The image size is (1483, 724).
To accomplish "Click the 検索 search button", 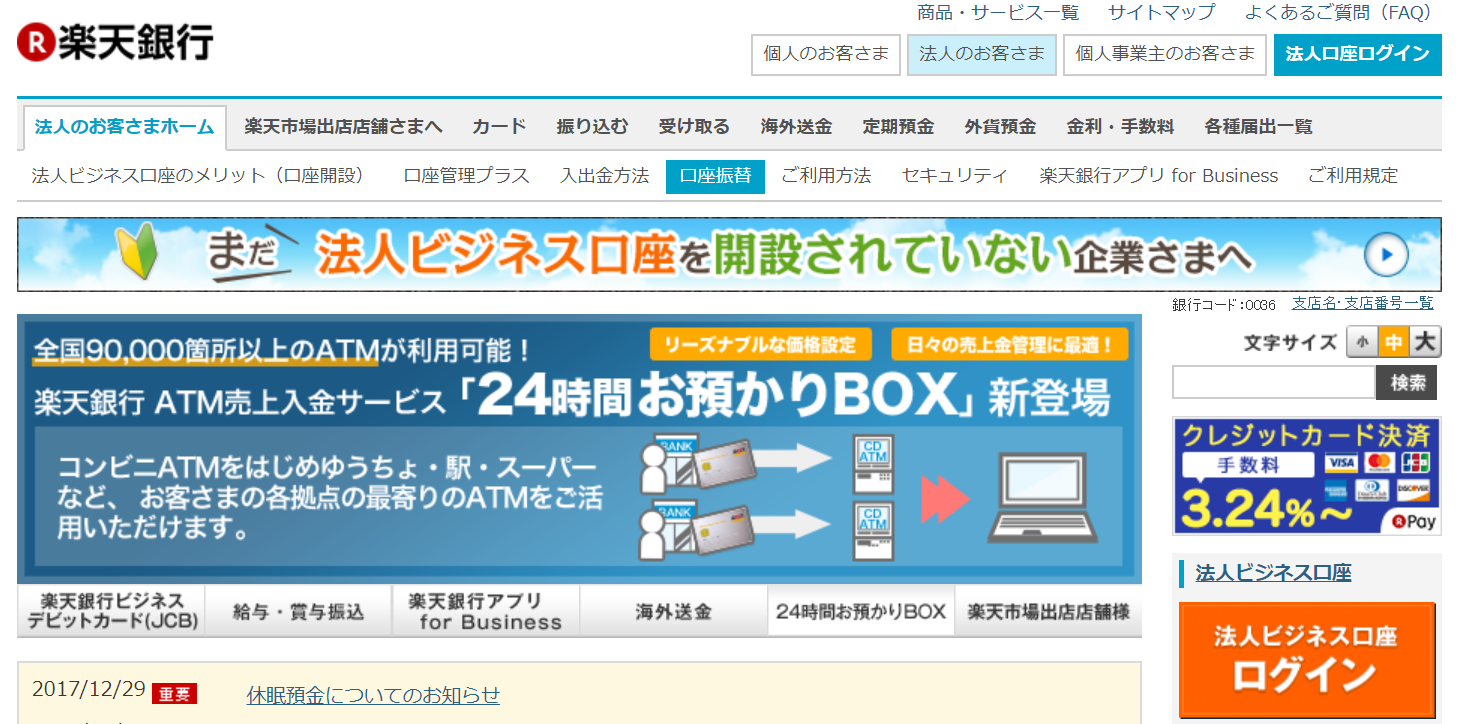I will (1407, 383).
